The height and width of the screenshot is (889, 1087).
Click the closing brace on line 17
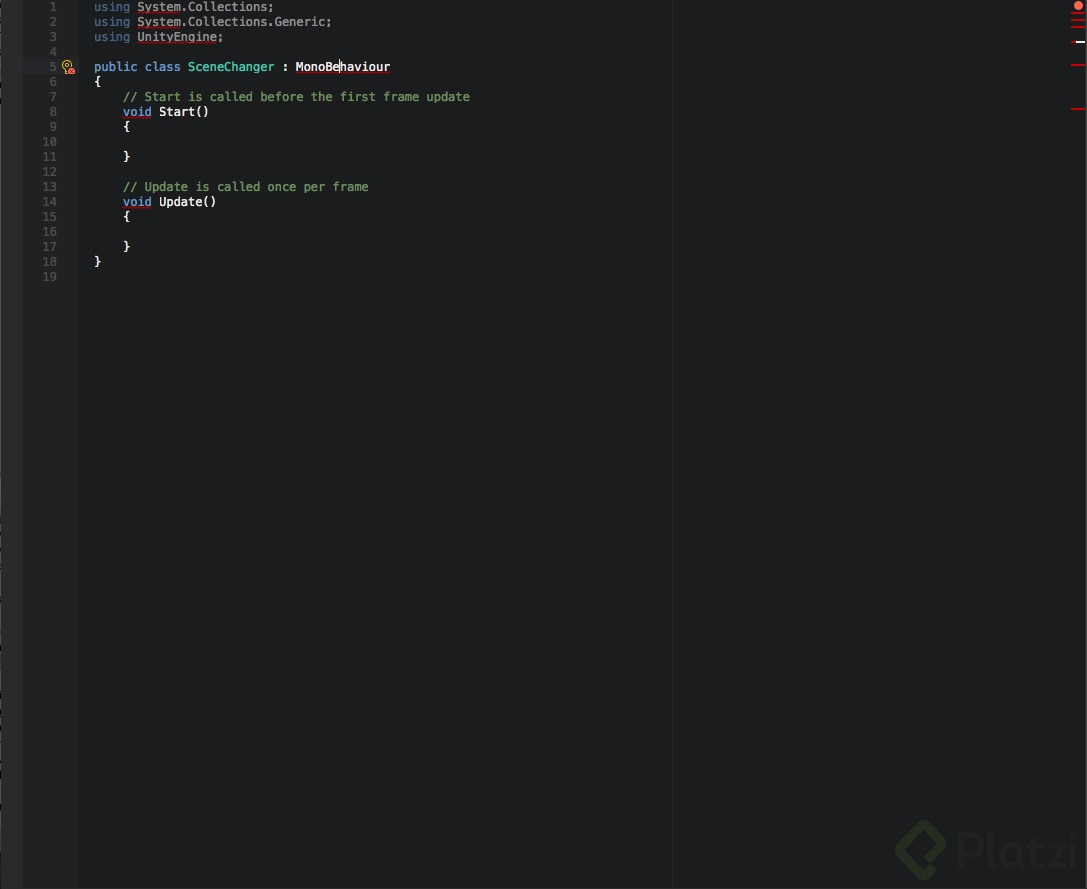tap(126, 247)
